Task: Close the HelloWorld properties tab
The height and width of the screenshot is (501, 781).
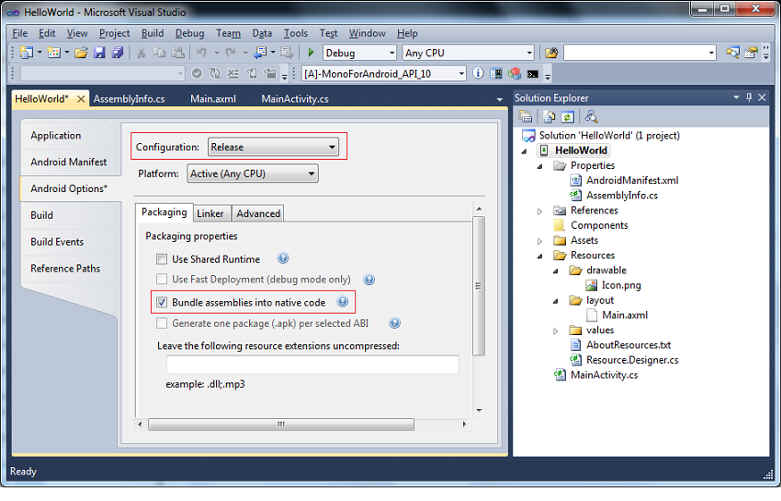Action: [x=80, y=99]
